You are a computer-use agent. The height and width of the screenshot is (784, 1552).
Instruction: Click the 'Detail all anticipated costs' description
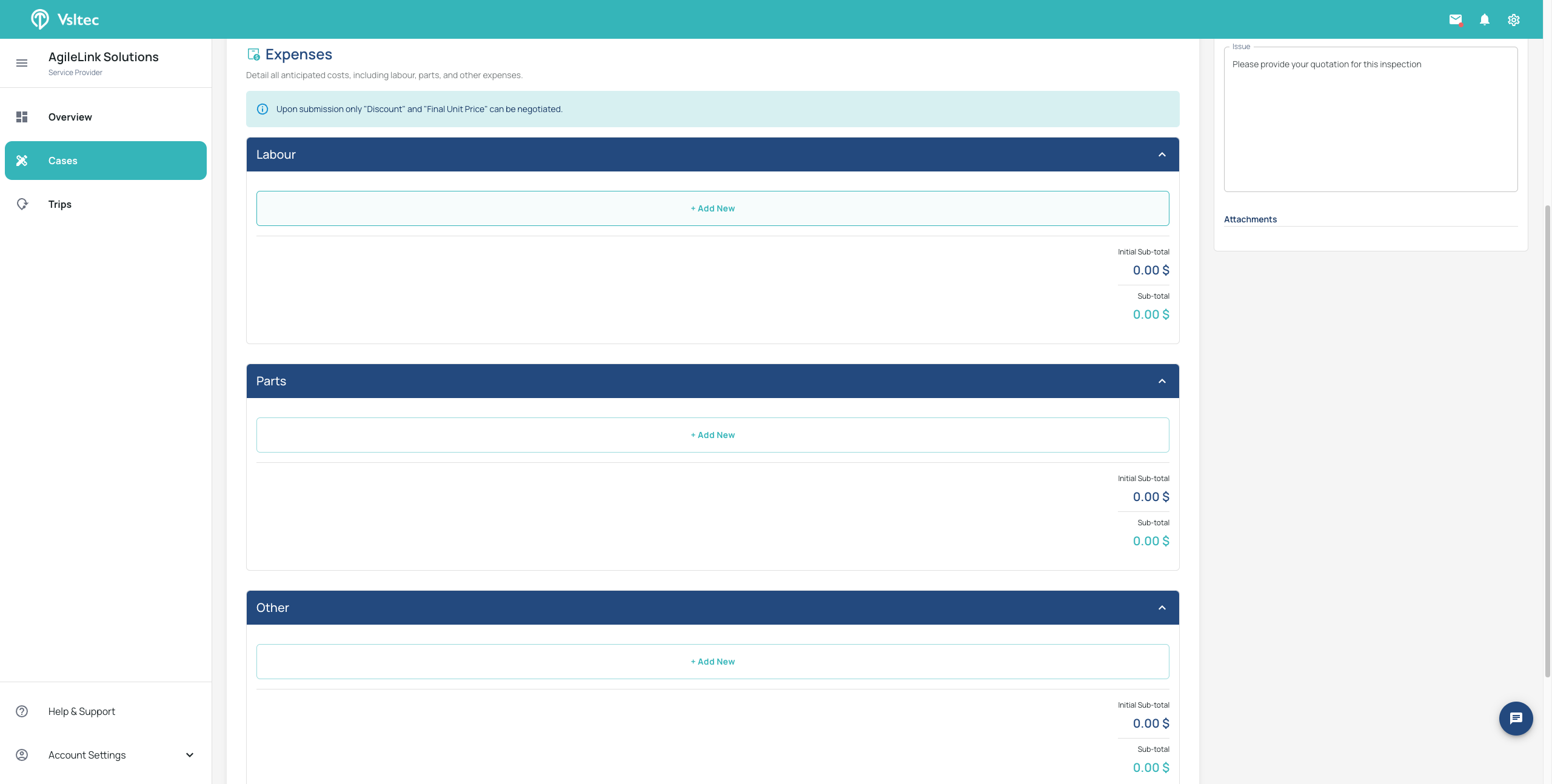[x=384, y=75]
